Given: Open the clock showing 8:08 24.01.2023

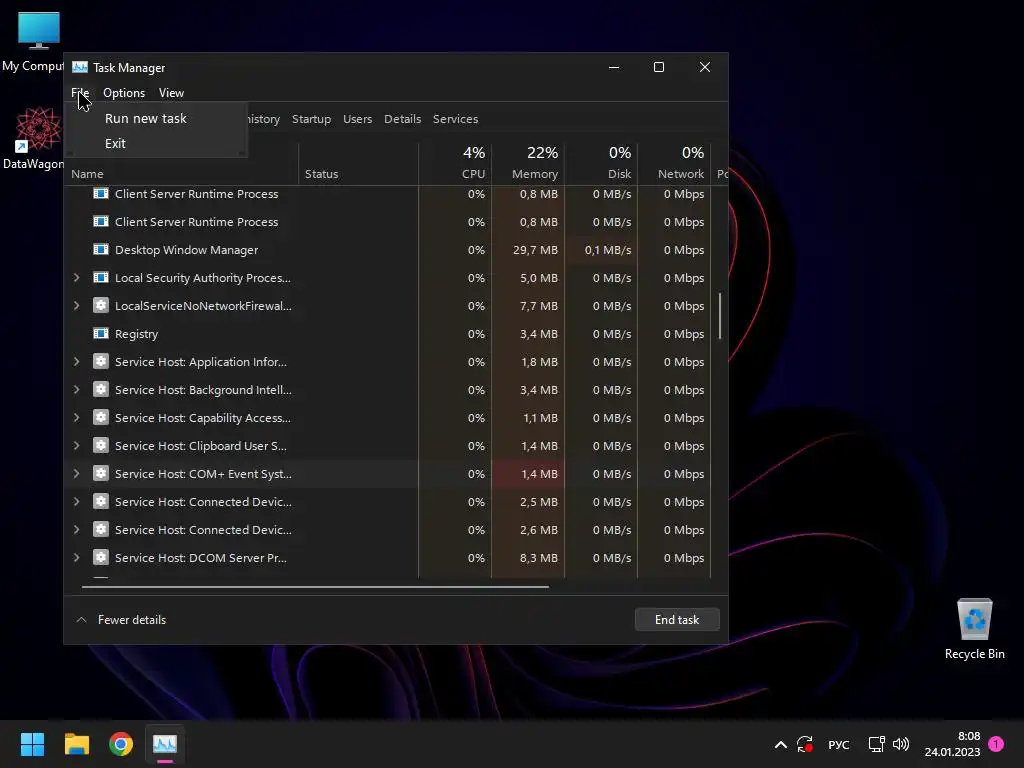Looking at the screenshot, I should 952,744.
